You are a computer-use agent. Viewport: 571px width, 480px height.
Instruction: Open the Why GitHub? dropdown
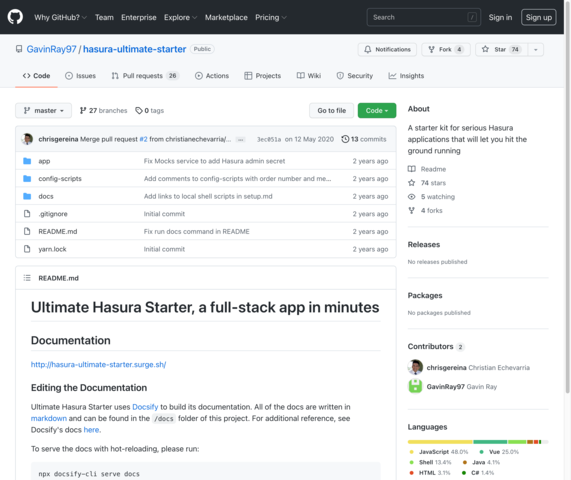click(x=60, y=17)
